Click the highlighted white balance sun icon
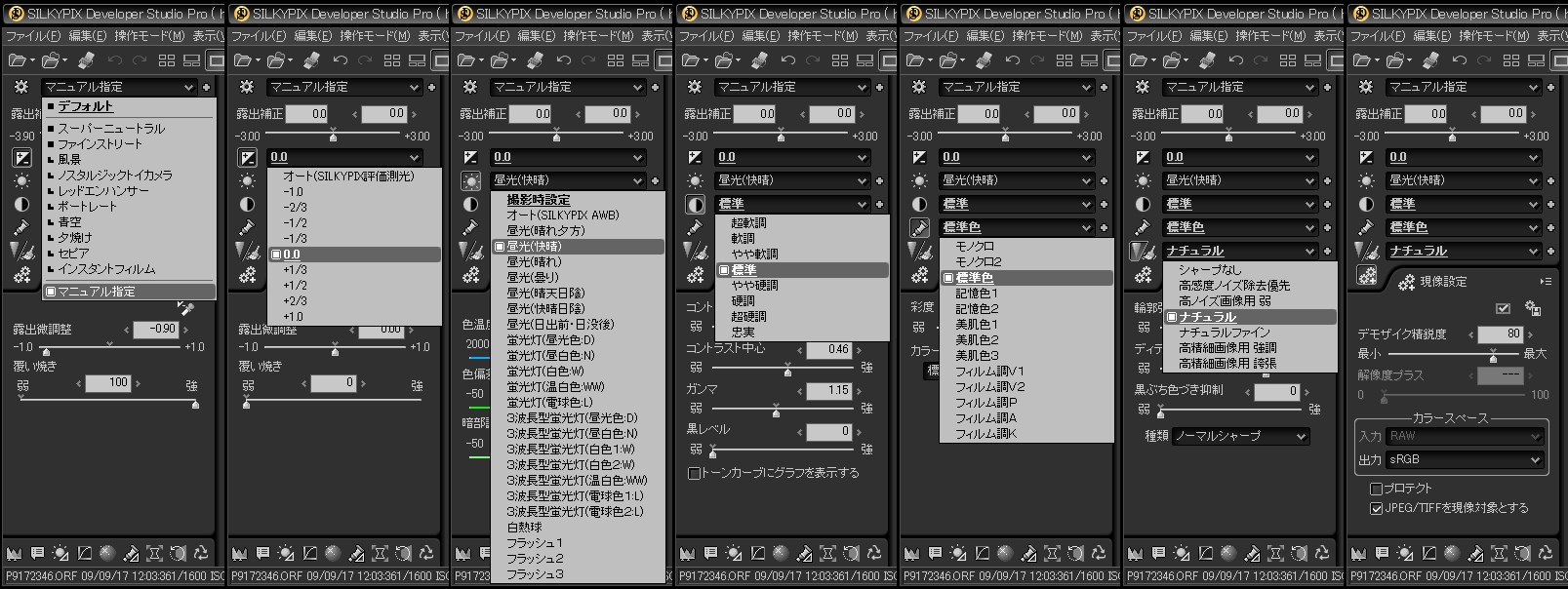1568x589 pixels. 471,180
